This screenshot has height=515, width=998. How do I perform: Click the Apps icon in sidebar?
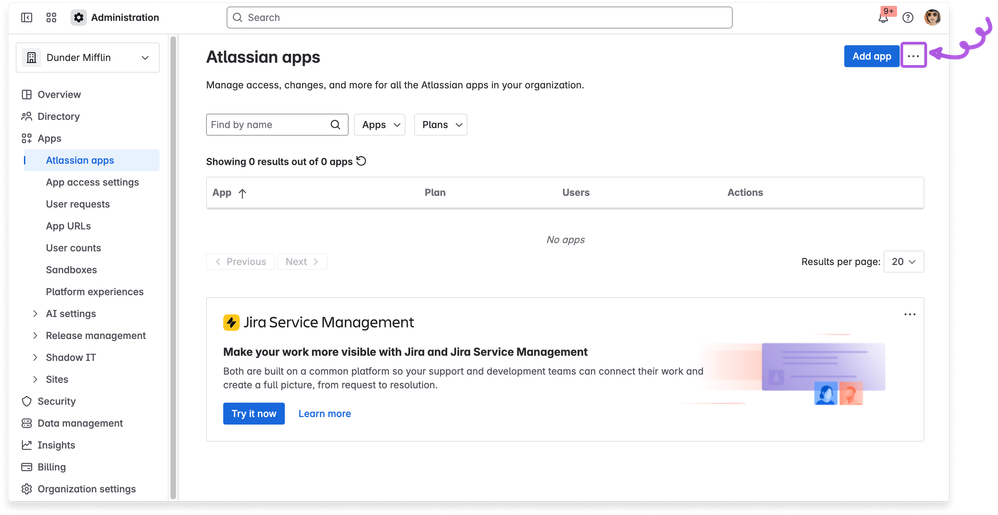pos(26,138)
